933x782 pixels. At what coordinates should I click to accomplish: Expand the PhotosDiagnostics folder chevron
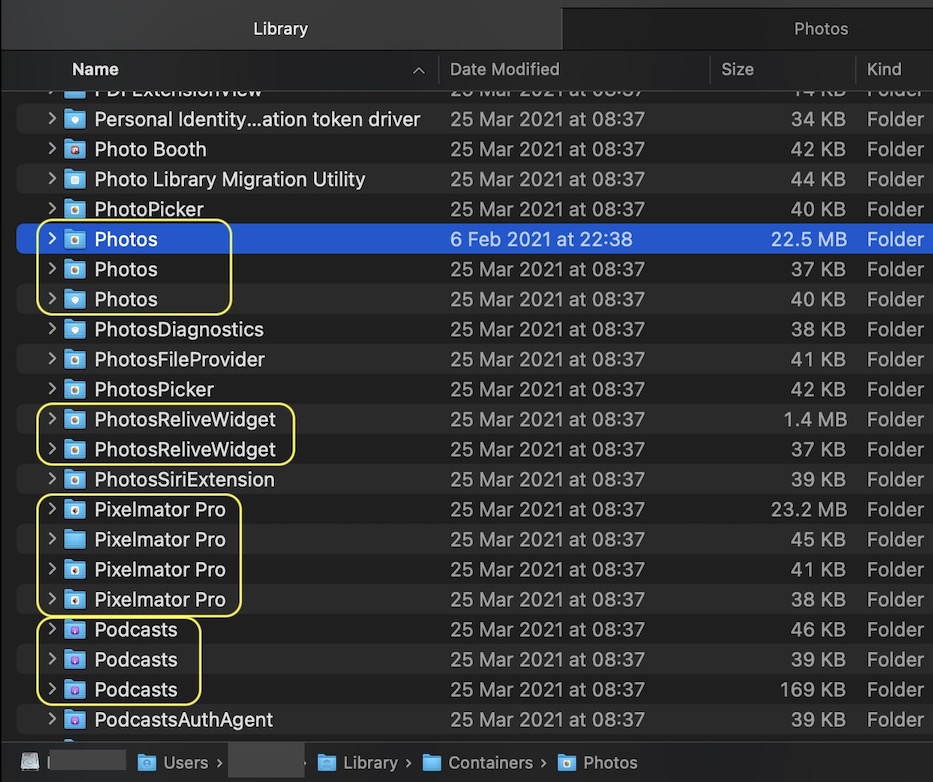coord(52,329)
